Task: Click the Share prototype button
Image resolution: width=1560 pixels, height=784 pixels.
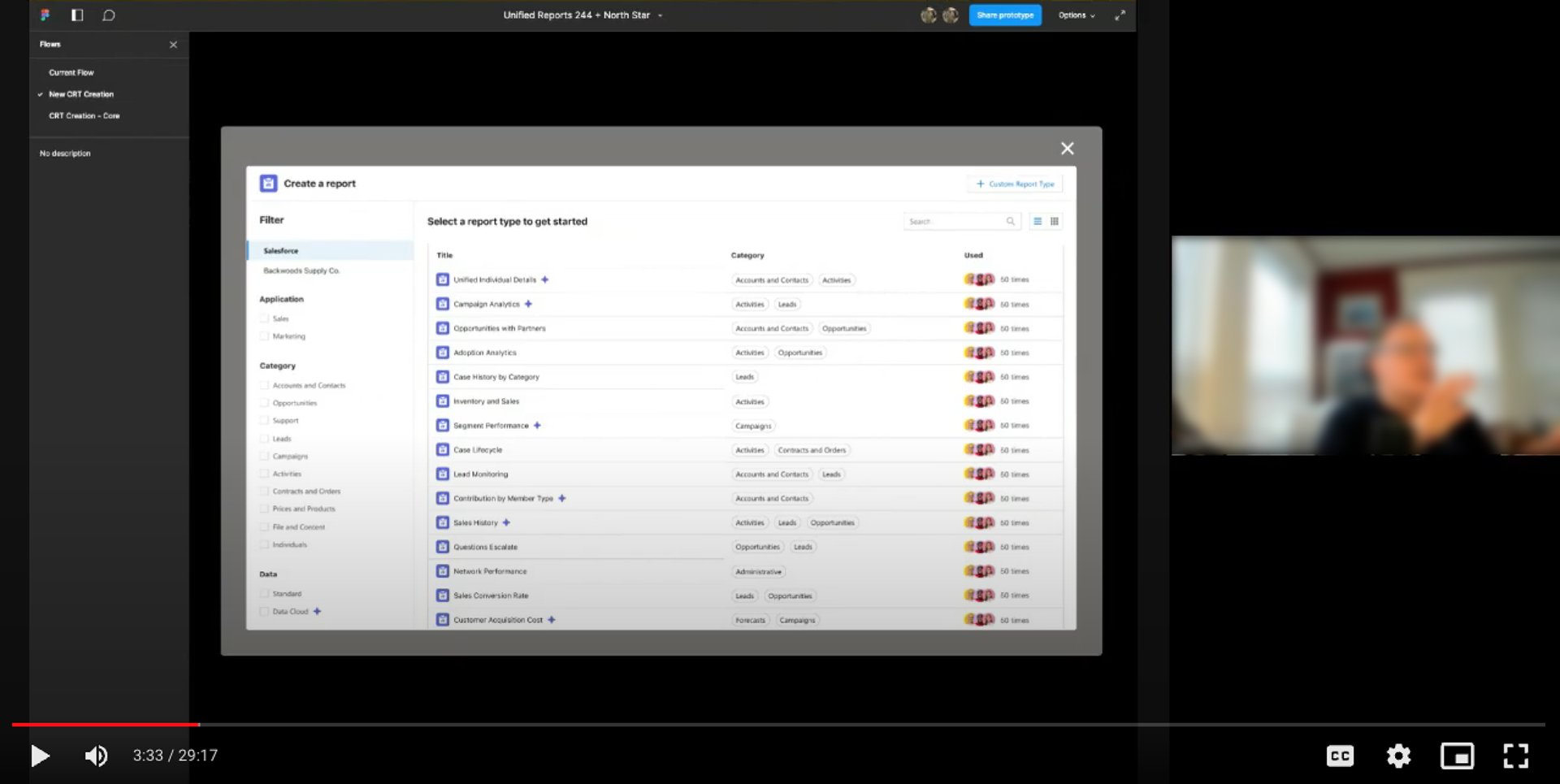Action: point(1005,15)
